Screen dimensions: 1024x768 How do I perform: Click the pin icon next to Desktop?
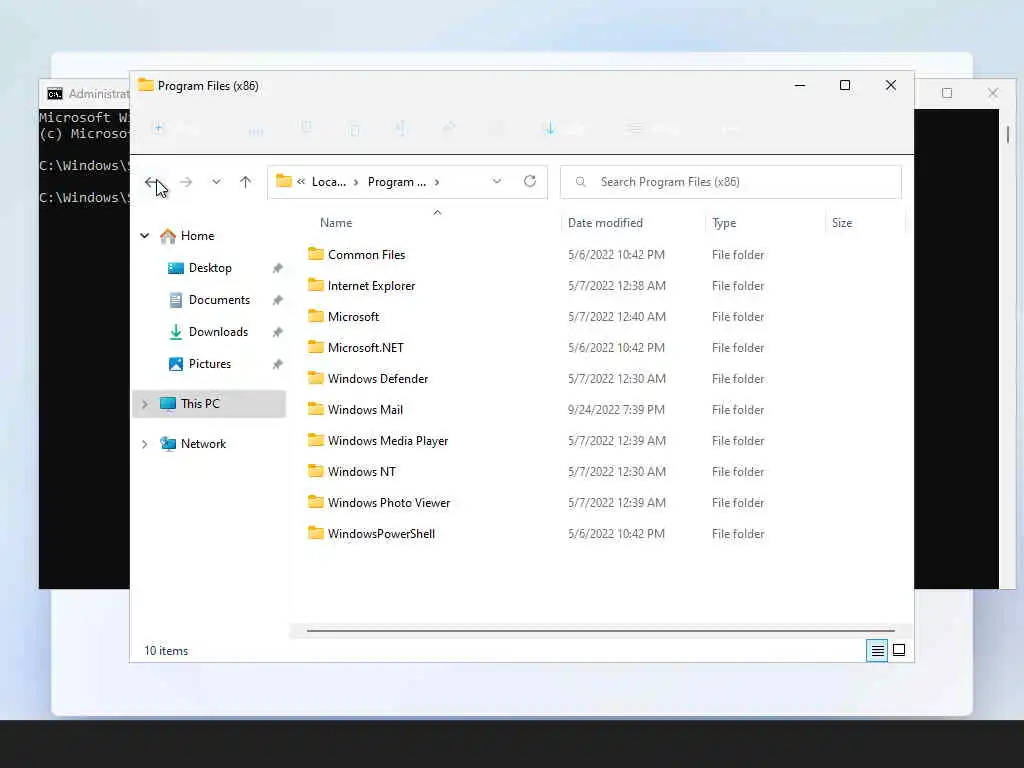278,268
